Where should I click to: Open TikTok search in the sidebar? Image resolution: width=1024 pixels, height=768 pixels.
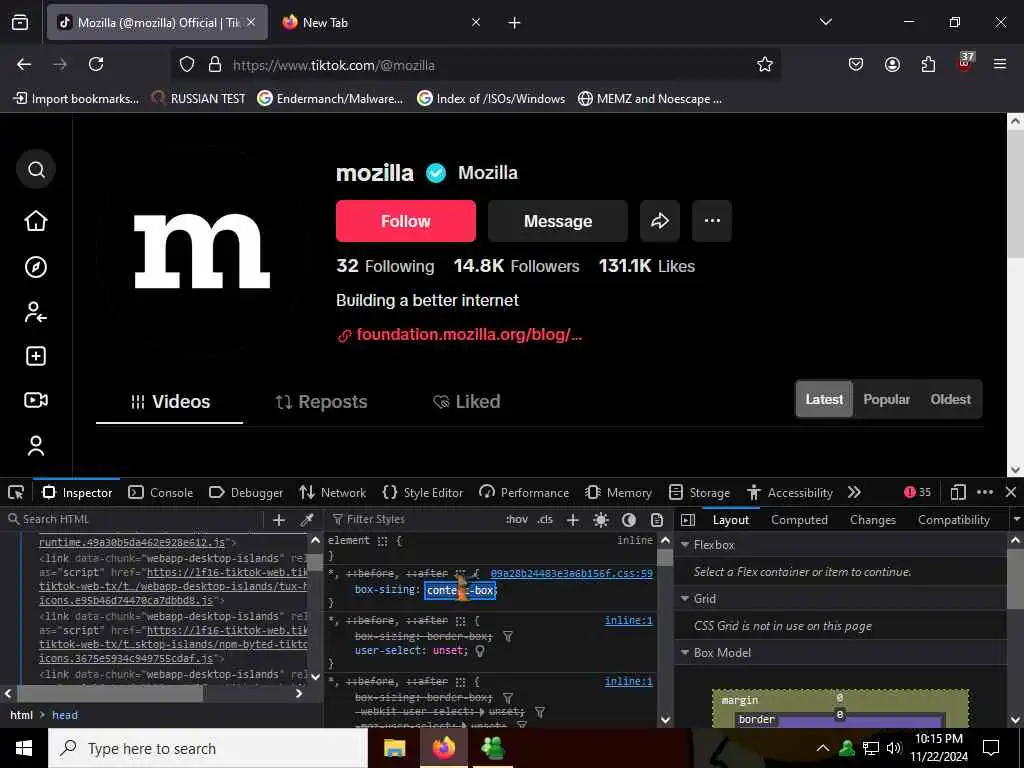pyautogui.click(x=36, y=170)
